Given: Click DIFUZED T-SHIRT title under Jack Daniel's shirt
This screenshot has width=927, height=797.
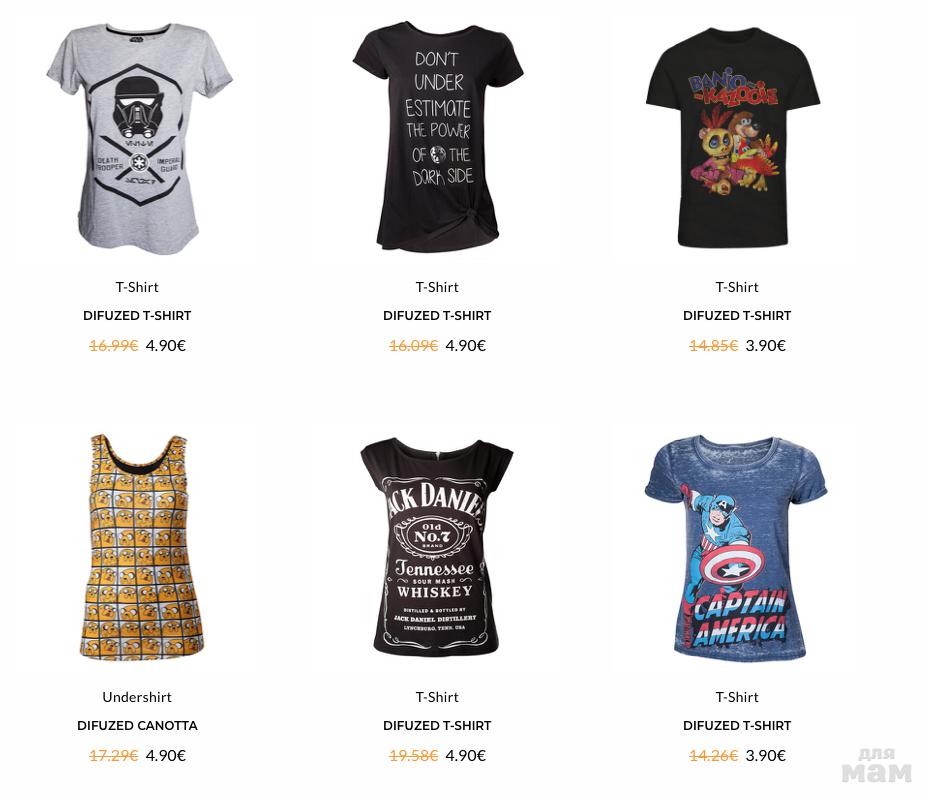Looking at the screenshot, I should click(437, 725).
